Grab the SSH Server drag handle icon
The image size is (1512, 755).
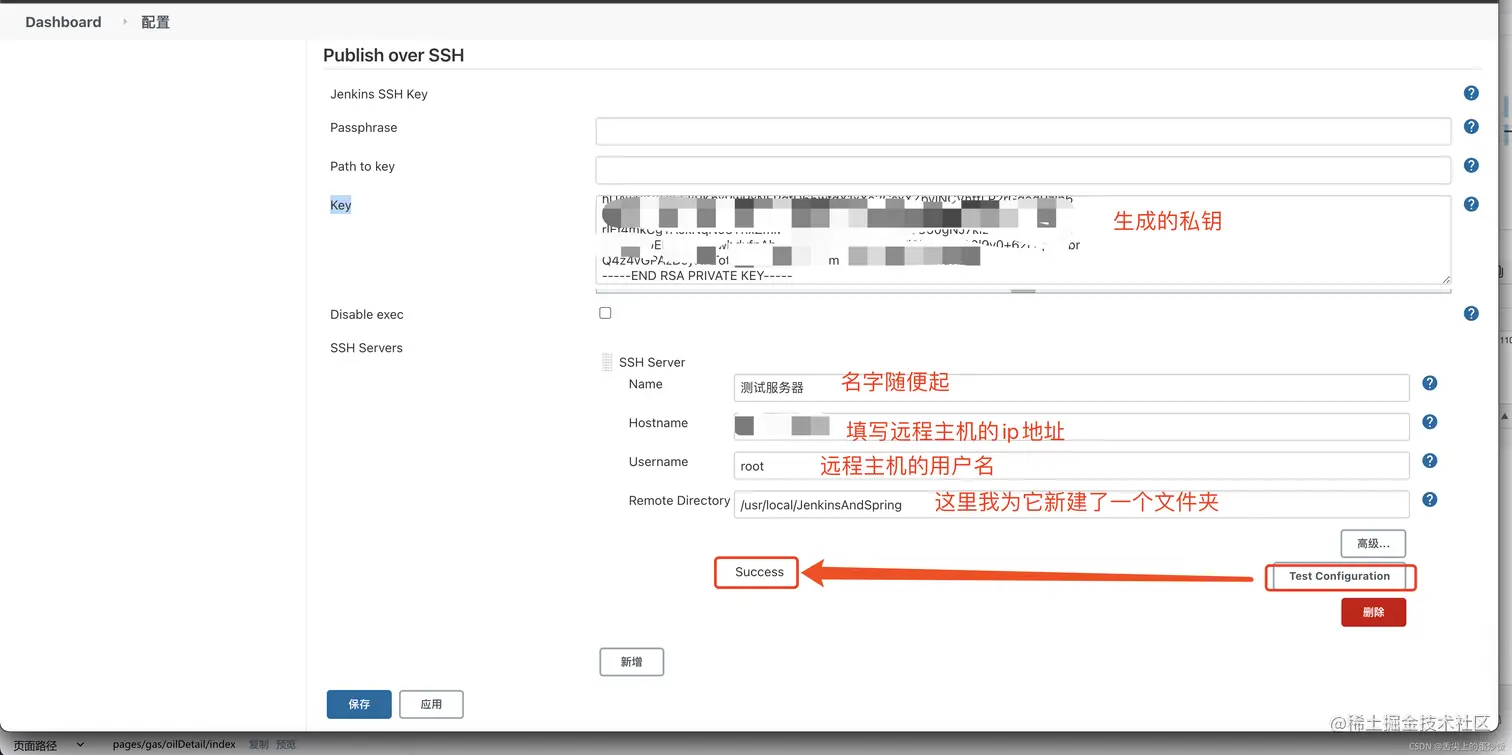606,362
